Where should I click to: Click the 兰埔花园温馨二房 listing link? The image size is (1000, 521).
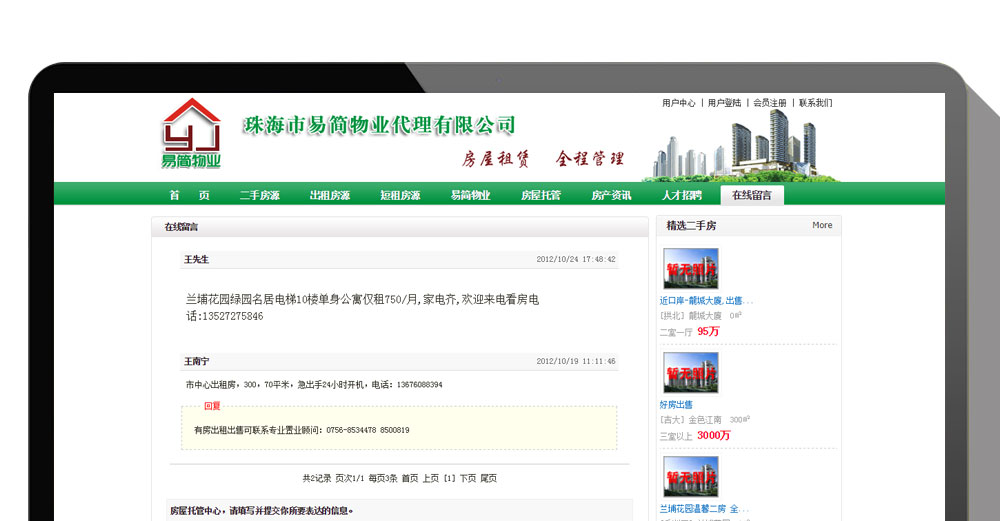click(704, 509)
